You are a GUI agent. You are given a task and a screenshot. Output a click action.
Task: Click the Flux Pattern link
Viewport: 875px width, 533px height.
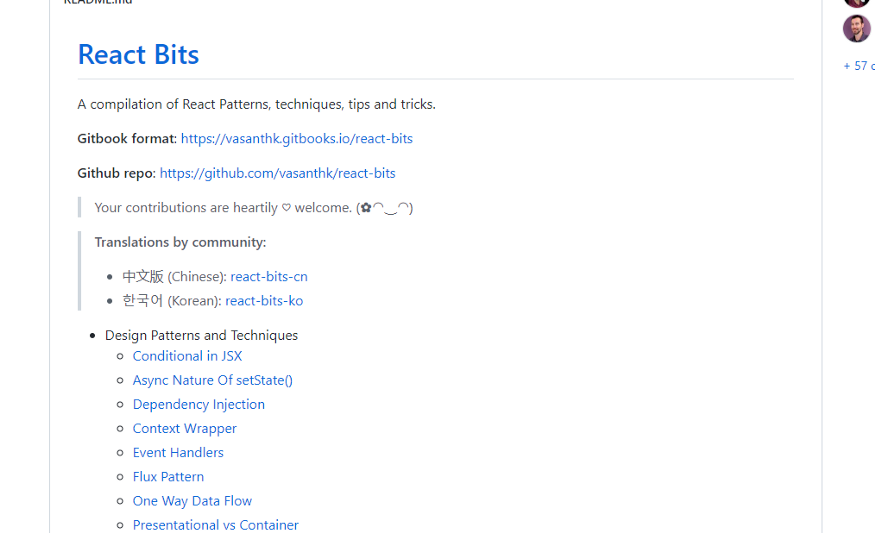(168, 476)
